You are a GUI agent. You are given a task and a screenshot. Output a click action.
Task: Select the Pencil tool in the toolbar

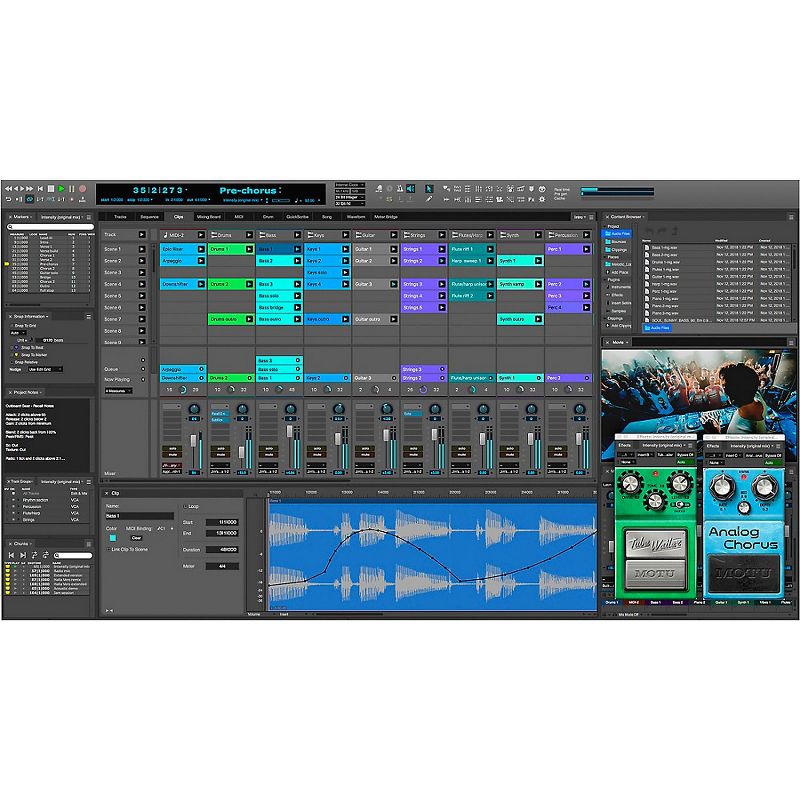point(429,199)
